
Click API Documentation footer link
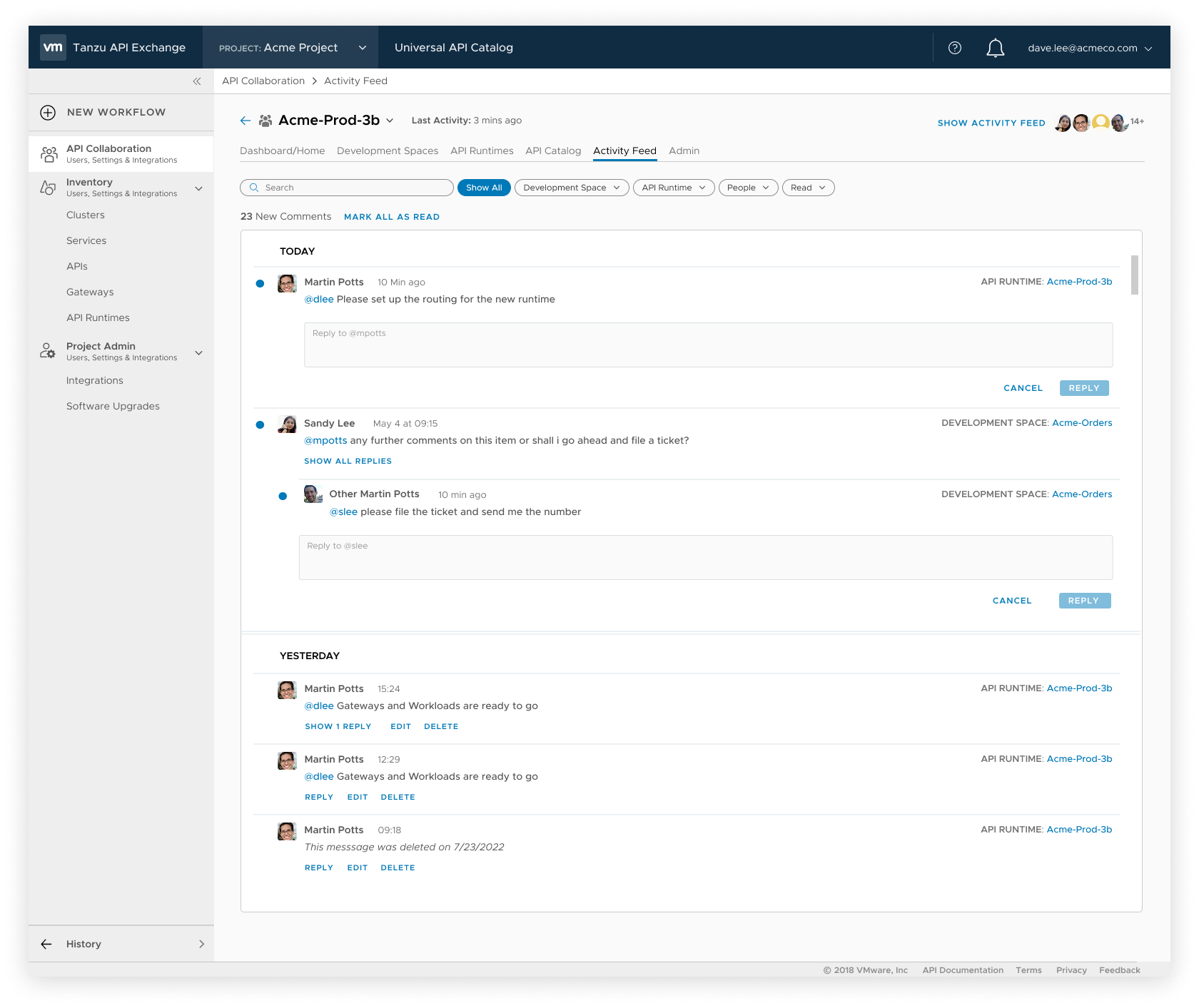963,970
